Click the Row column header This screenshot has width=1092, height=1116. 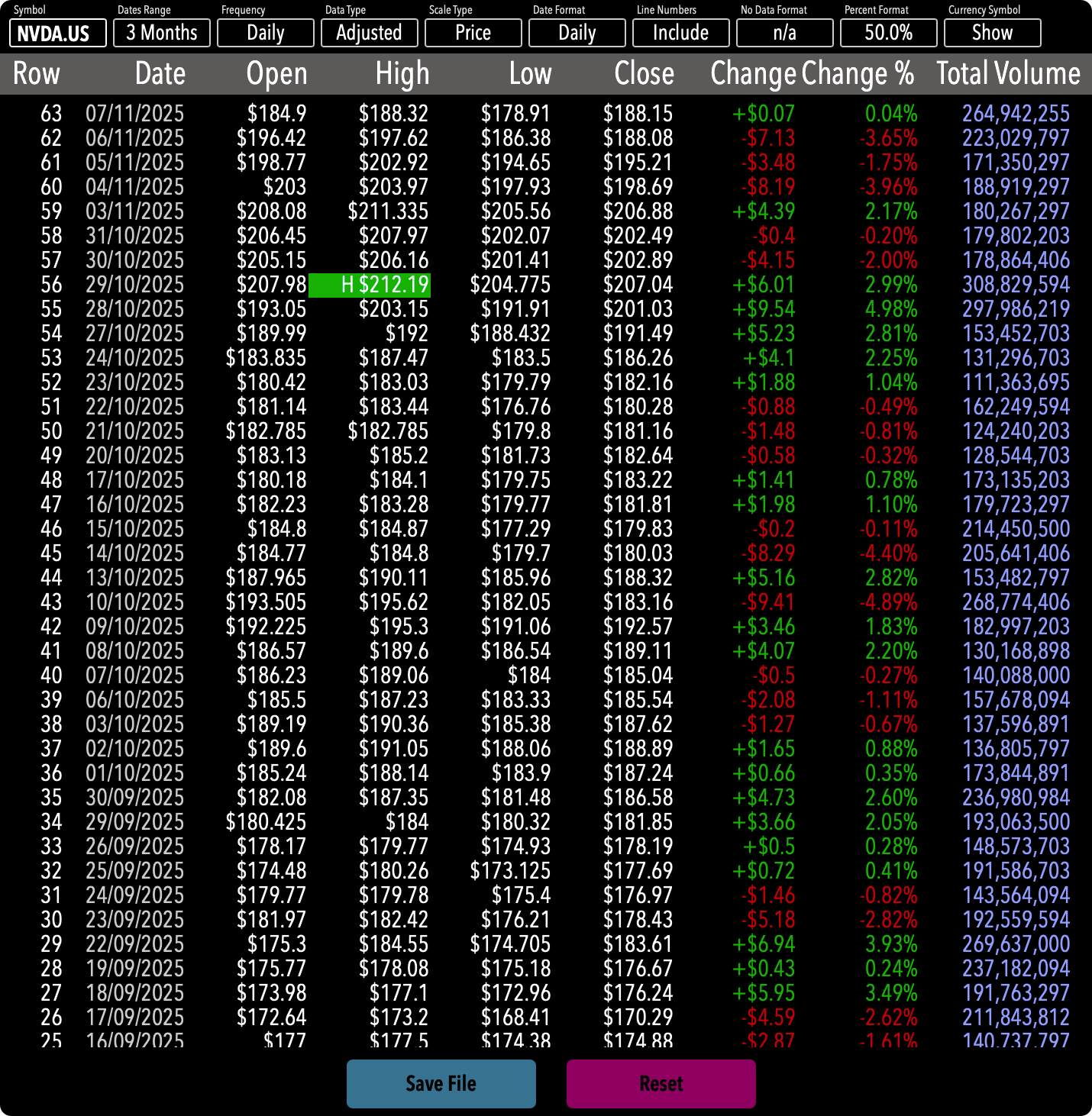click(37, 74)
